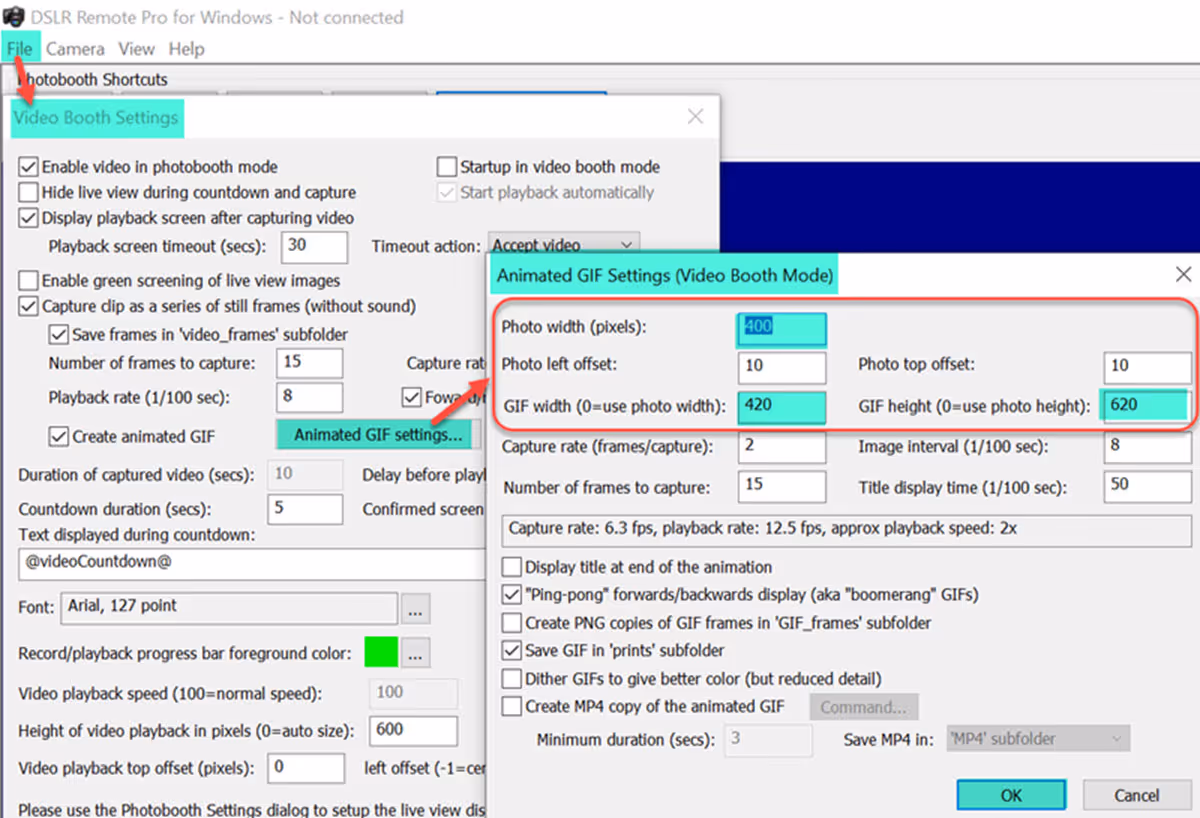Screen dimensions: 1200x818
Task: Click the Duration of captured video field
Action: [x=305, y=474]
